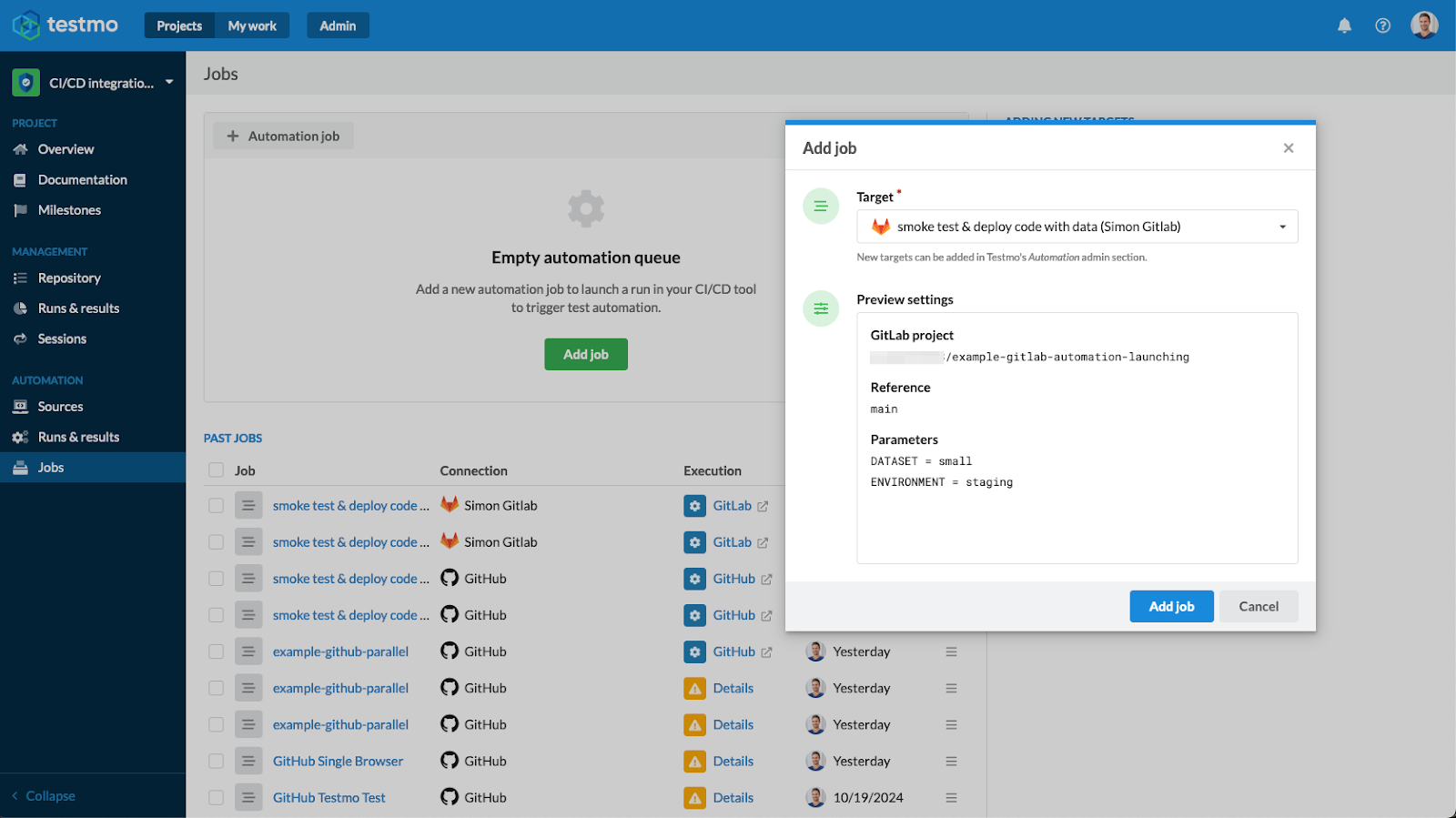
Task: Click green Add job button in empty queue
Action: pyautogui.click(x=586, y=354)
